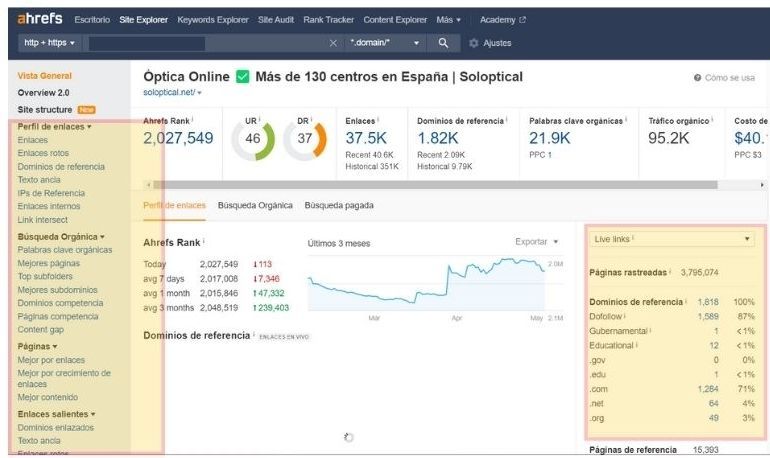This screenshot has height=458, width=770.
Task: Switch to the Perfil de enlaces tab
Action: (174, 205)
